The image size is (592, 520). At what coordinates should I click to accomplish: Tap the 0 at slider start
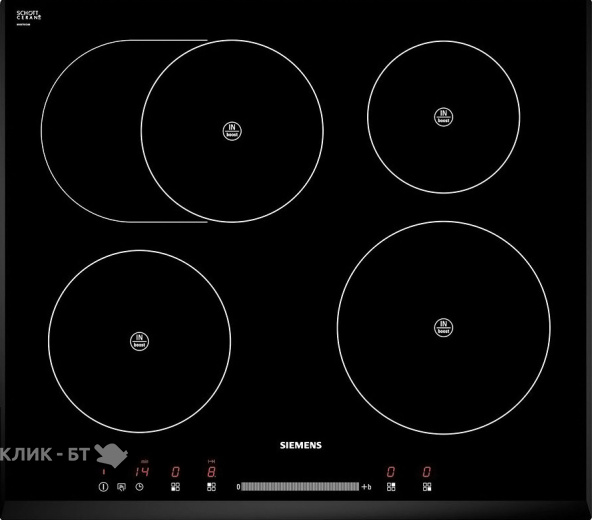coord(238,487)
